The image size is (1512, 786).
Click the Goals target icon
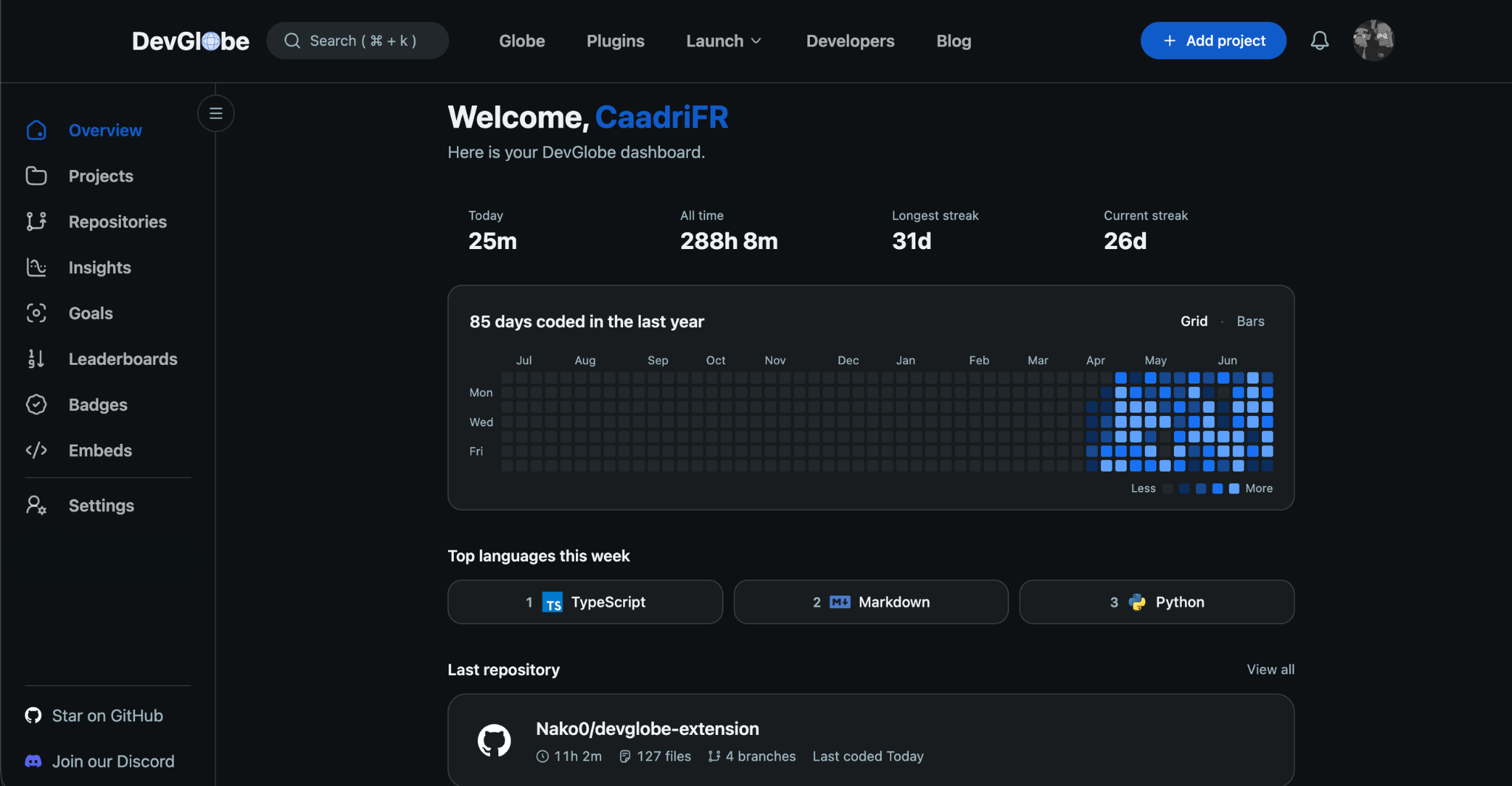coord(36,313)
